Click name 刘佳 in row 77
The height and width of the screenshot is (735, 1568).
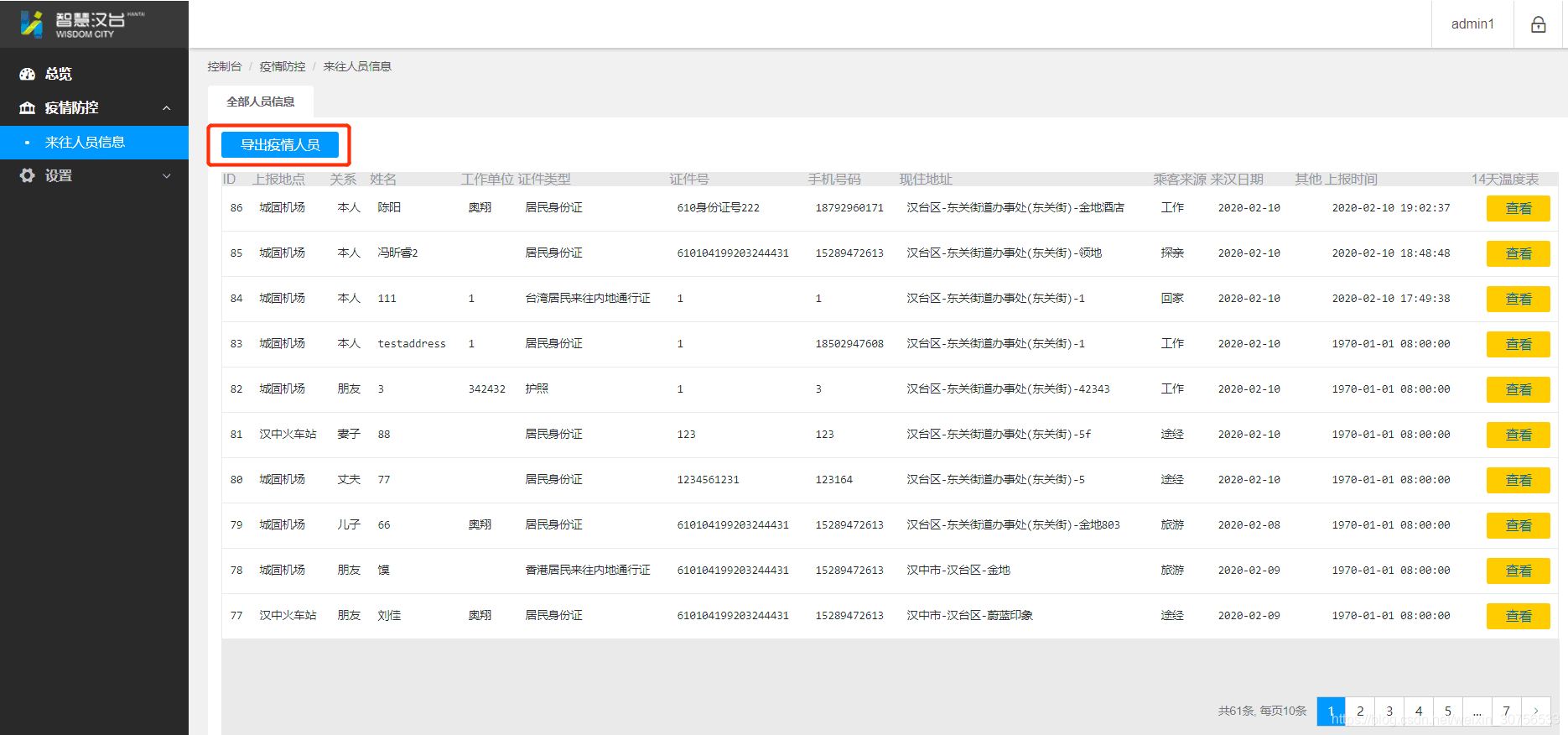point(389,615)
